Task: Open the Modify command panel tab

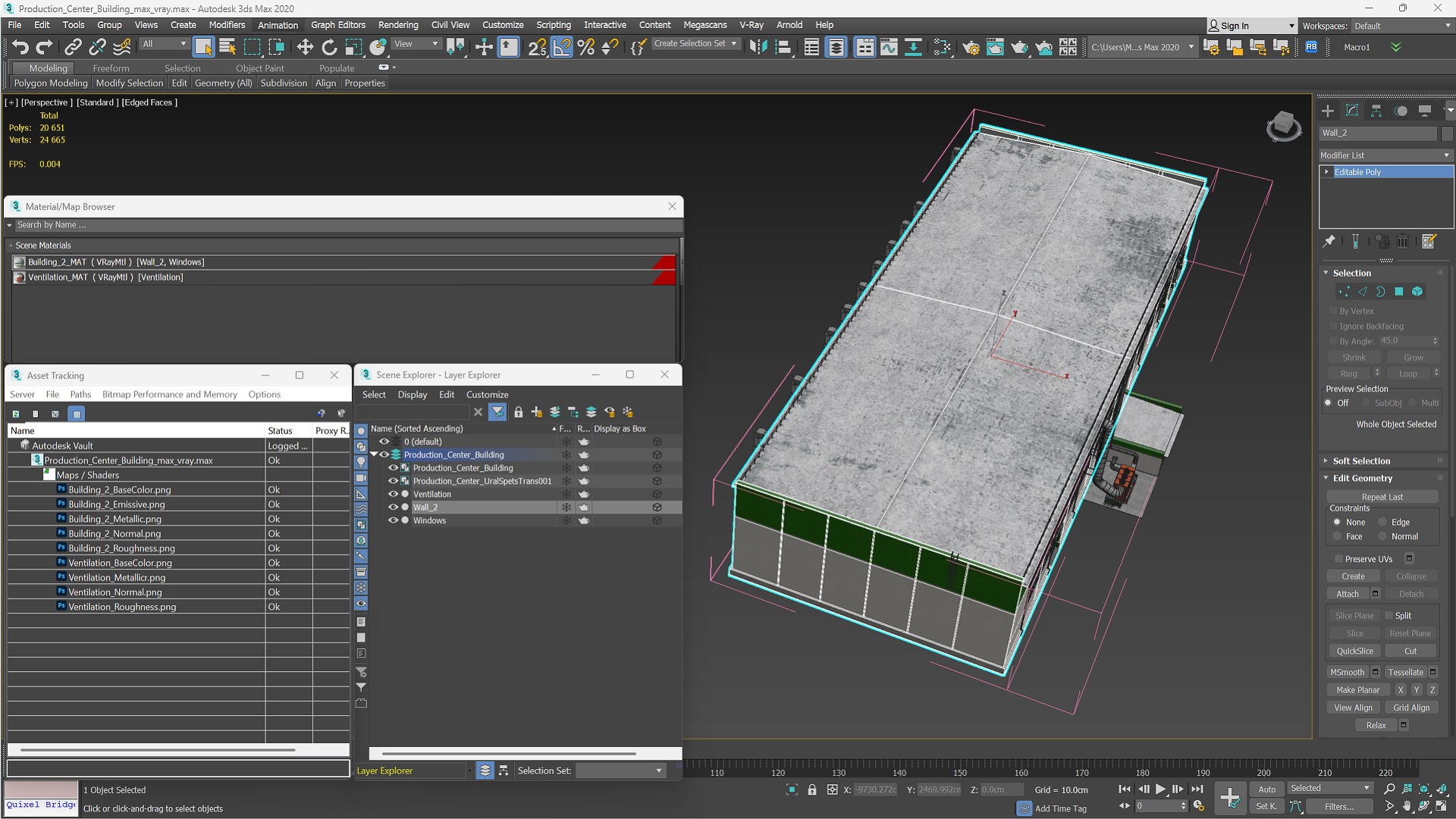Action: tap(1352, 111)
